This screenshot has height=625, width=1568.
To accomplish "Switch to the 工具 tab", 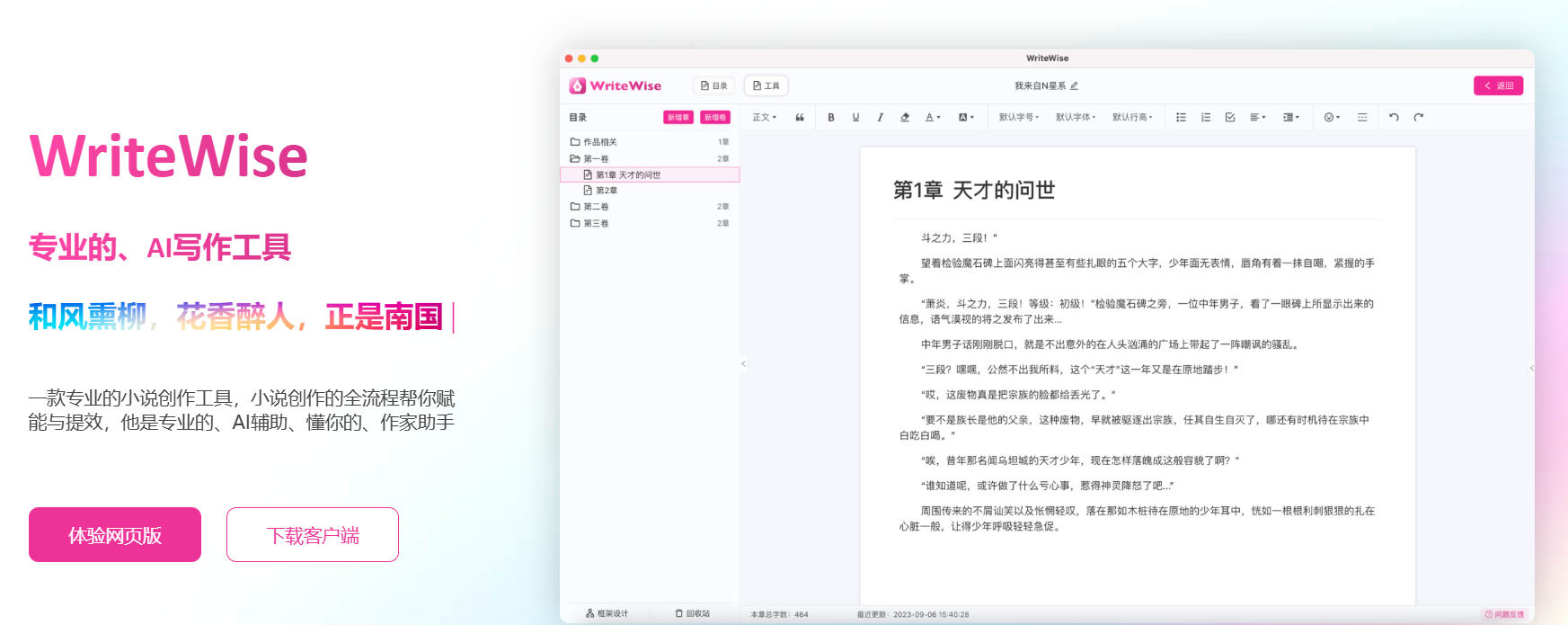I will coord(766,85).
